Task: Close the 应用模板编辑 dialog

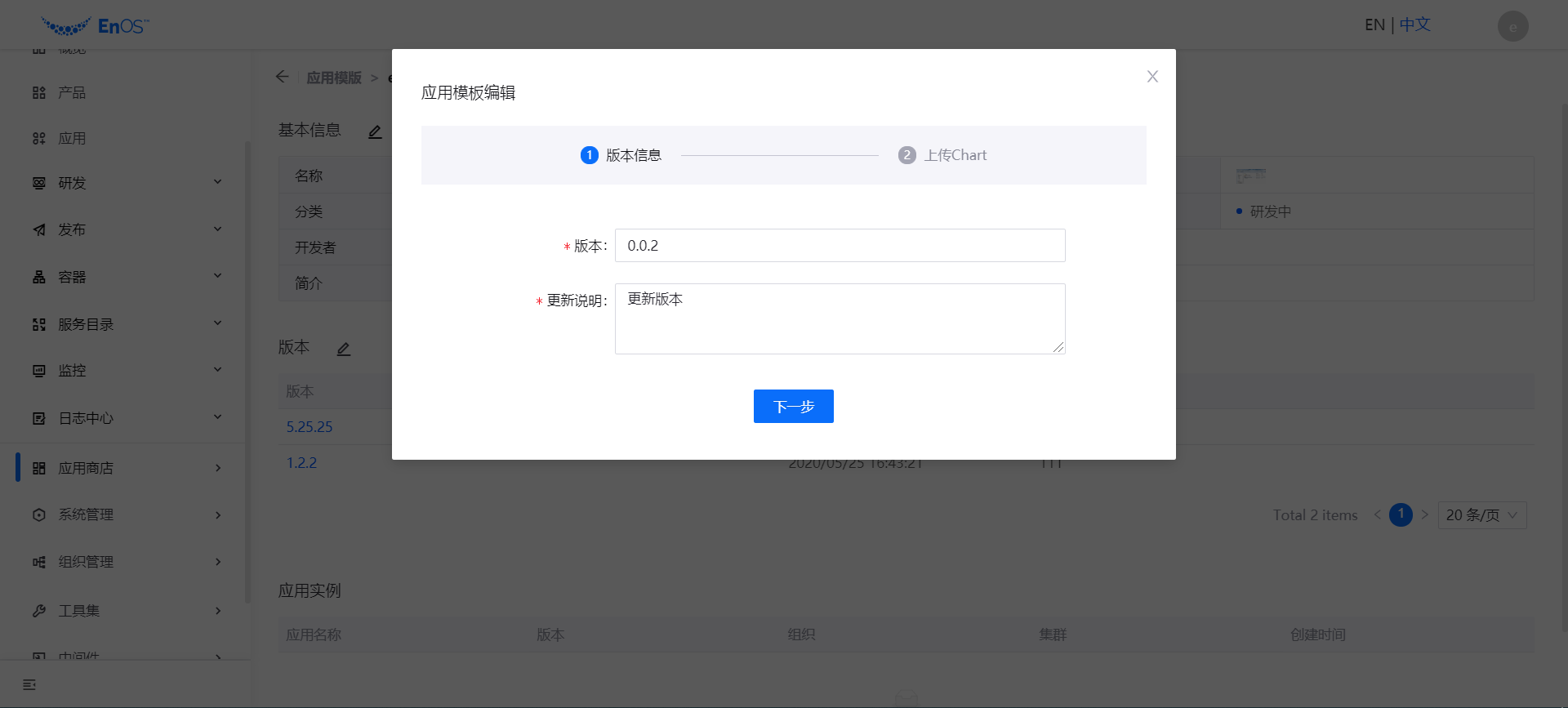Action: (1152, 76)
